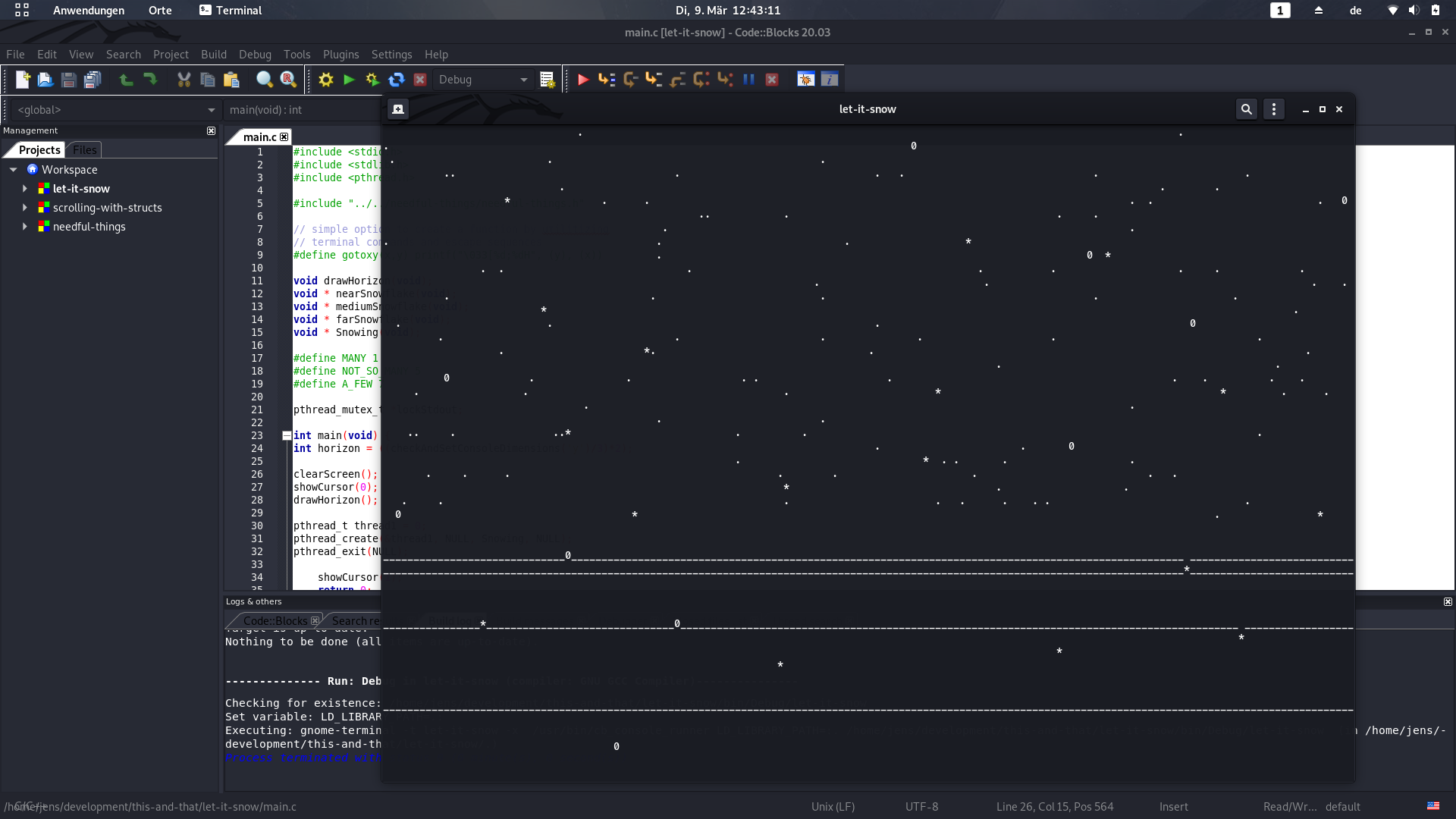Build the project with gear icon
The image size is (1456, 819).
(326, 80)
